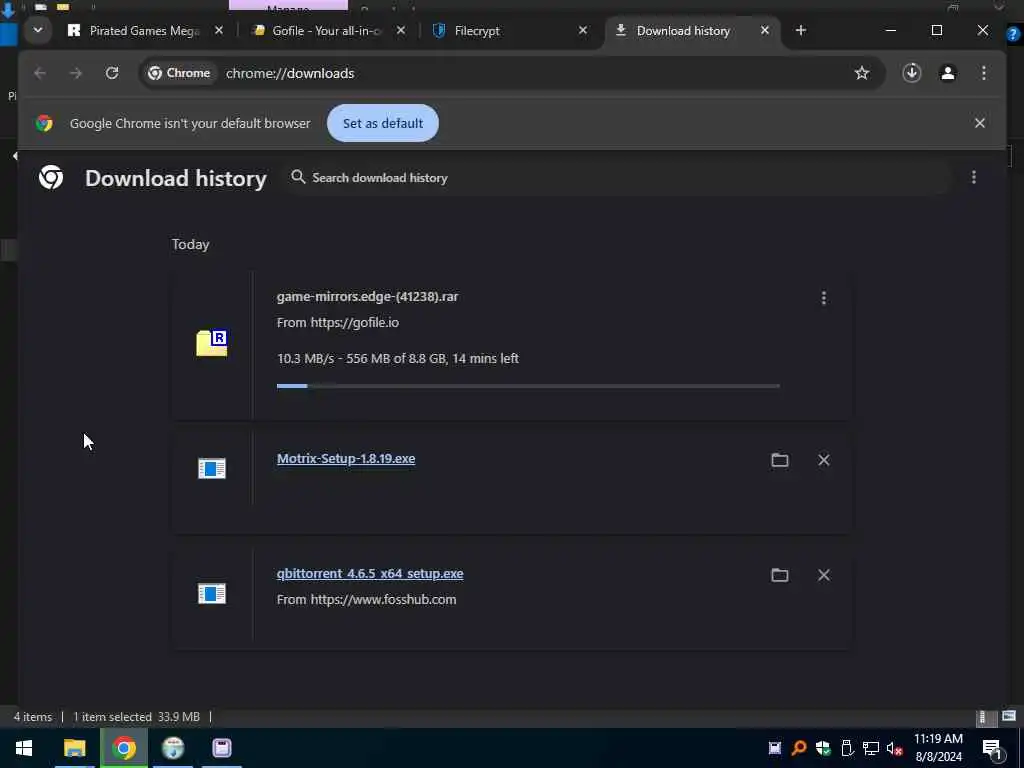Reload the downloads page
Screen dimensions: 1024x768
(112, 73)
